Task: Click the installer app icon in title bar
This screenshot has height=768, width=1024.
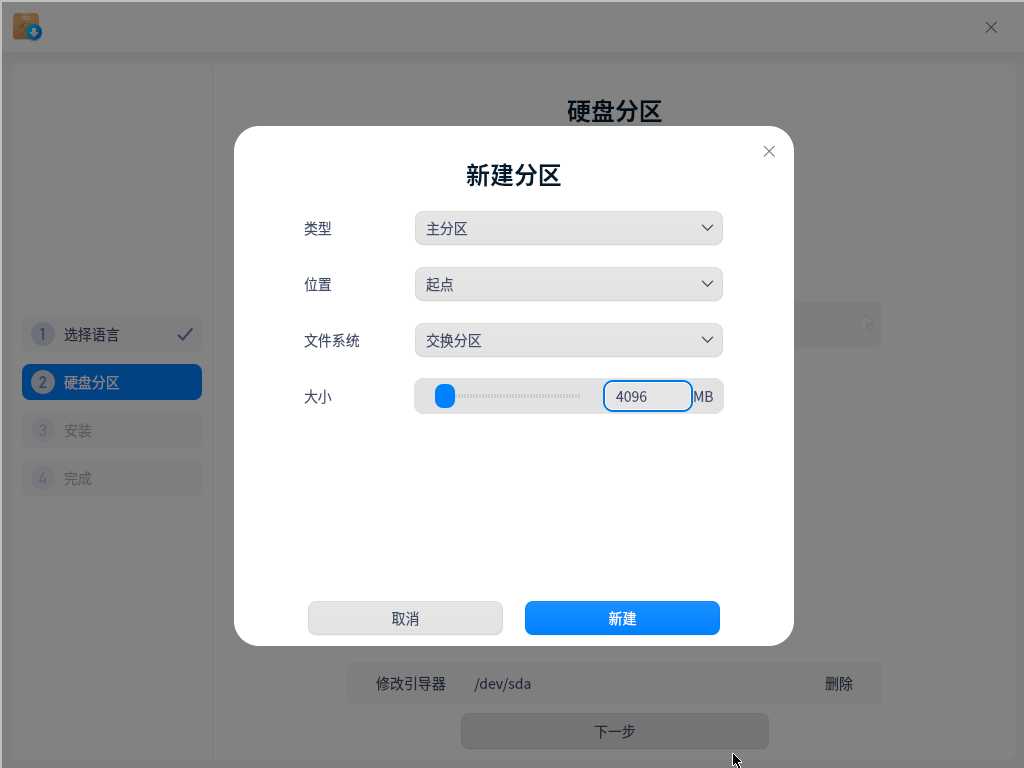Action: click(27, 27)
